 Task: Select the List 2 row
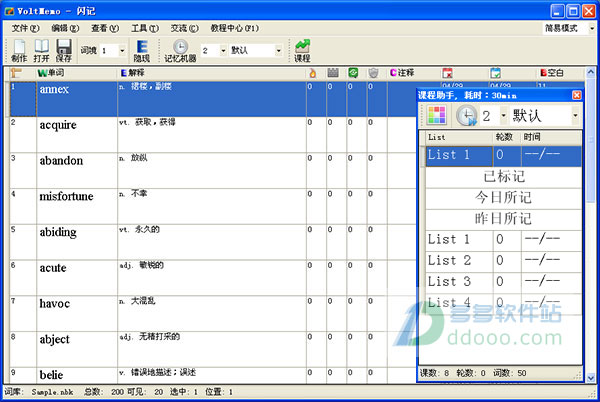click(503, 261)
